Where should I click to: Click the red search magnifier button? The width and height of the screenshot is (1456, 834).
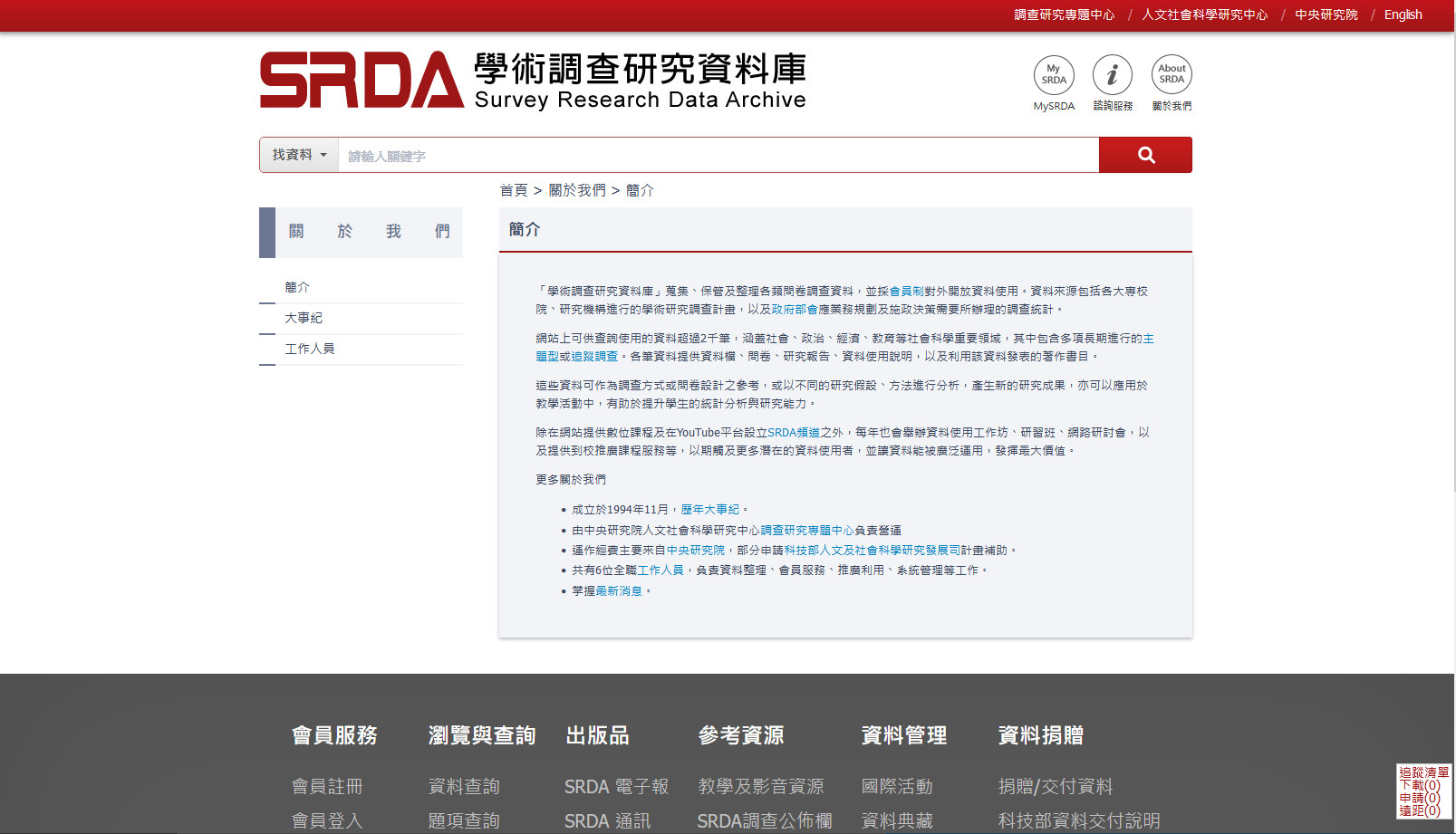coord(1145,155)
